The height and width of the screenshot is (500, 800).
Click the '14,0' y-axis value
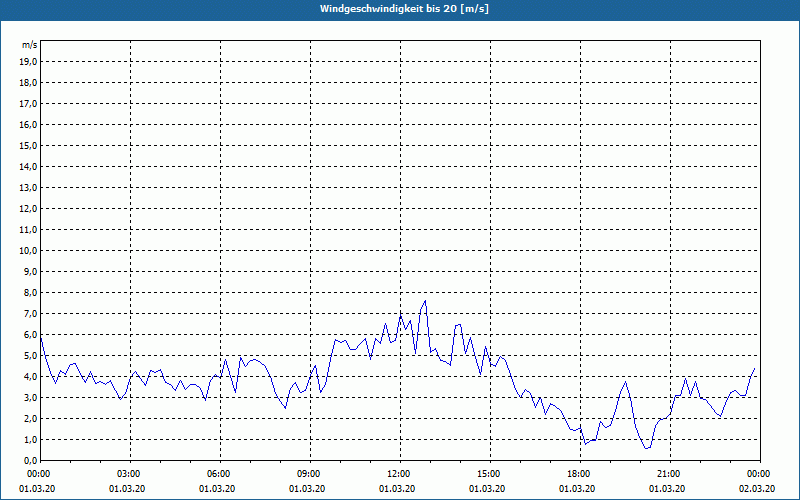[x=28, y=166]
